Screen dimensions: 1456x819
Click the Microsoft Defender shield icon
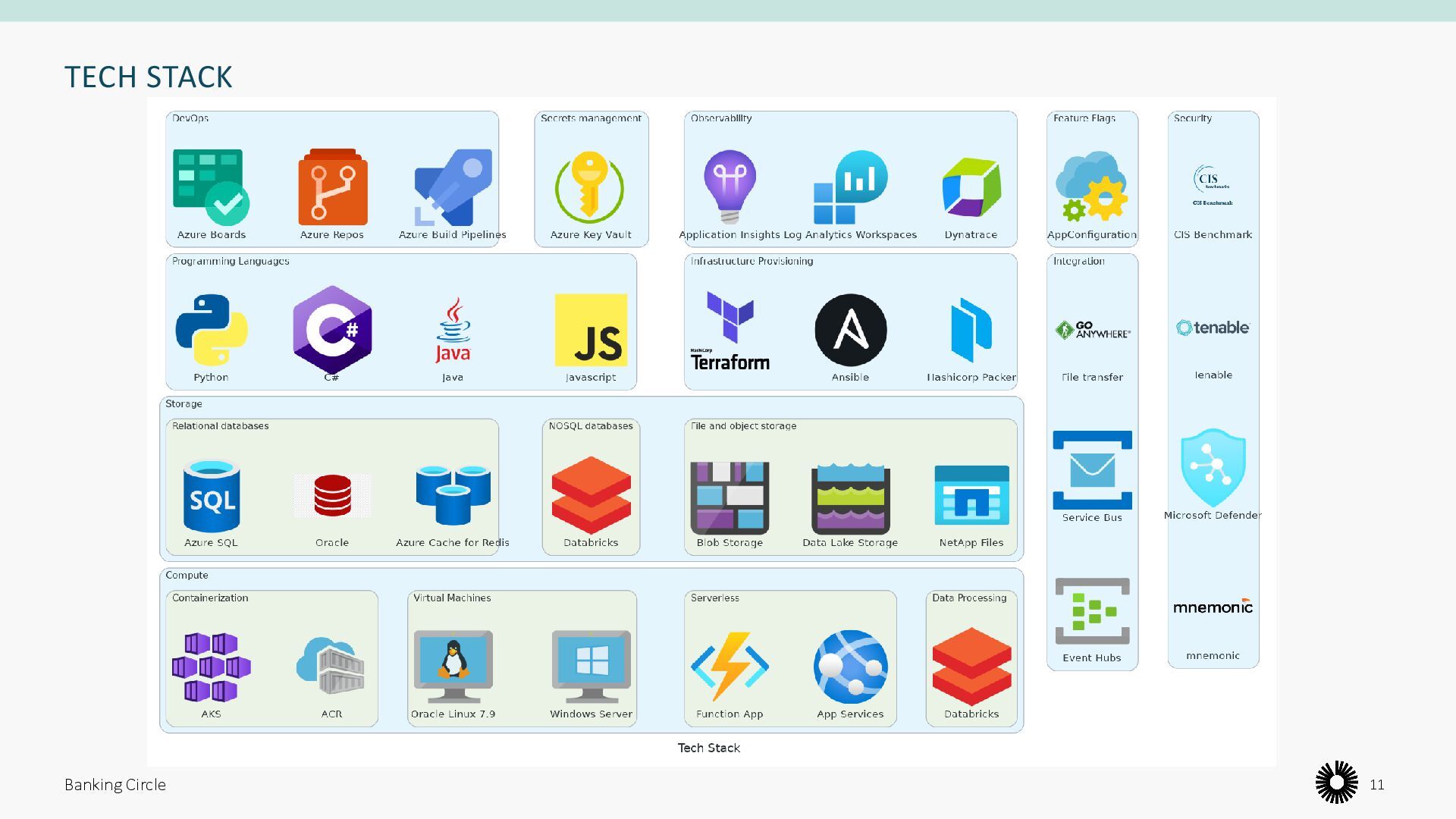(1213, 468)
